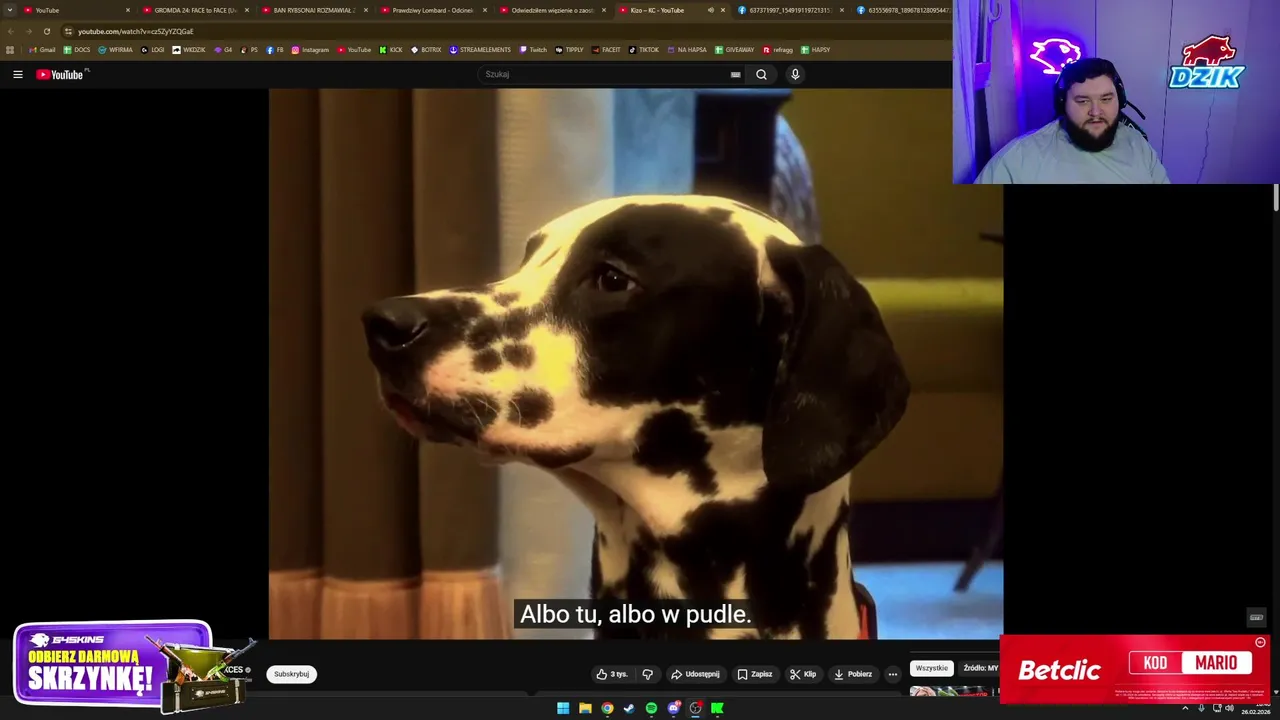Open the YouTube hamburger guide menu
1280x720 pixels.
click(17, 74)
